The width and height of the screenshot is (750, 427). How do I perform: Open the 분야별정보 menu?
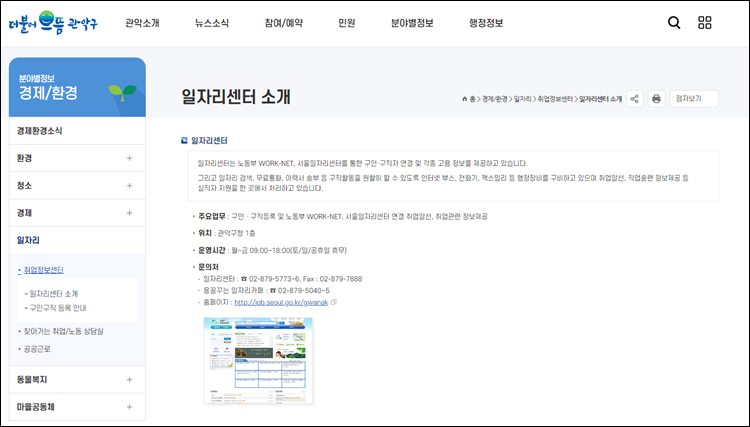click(x=412, y=23)
